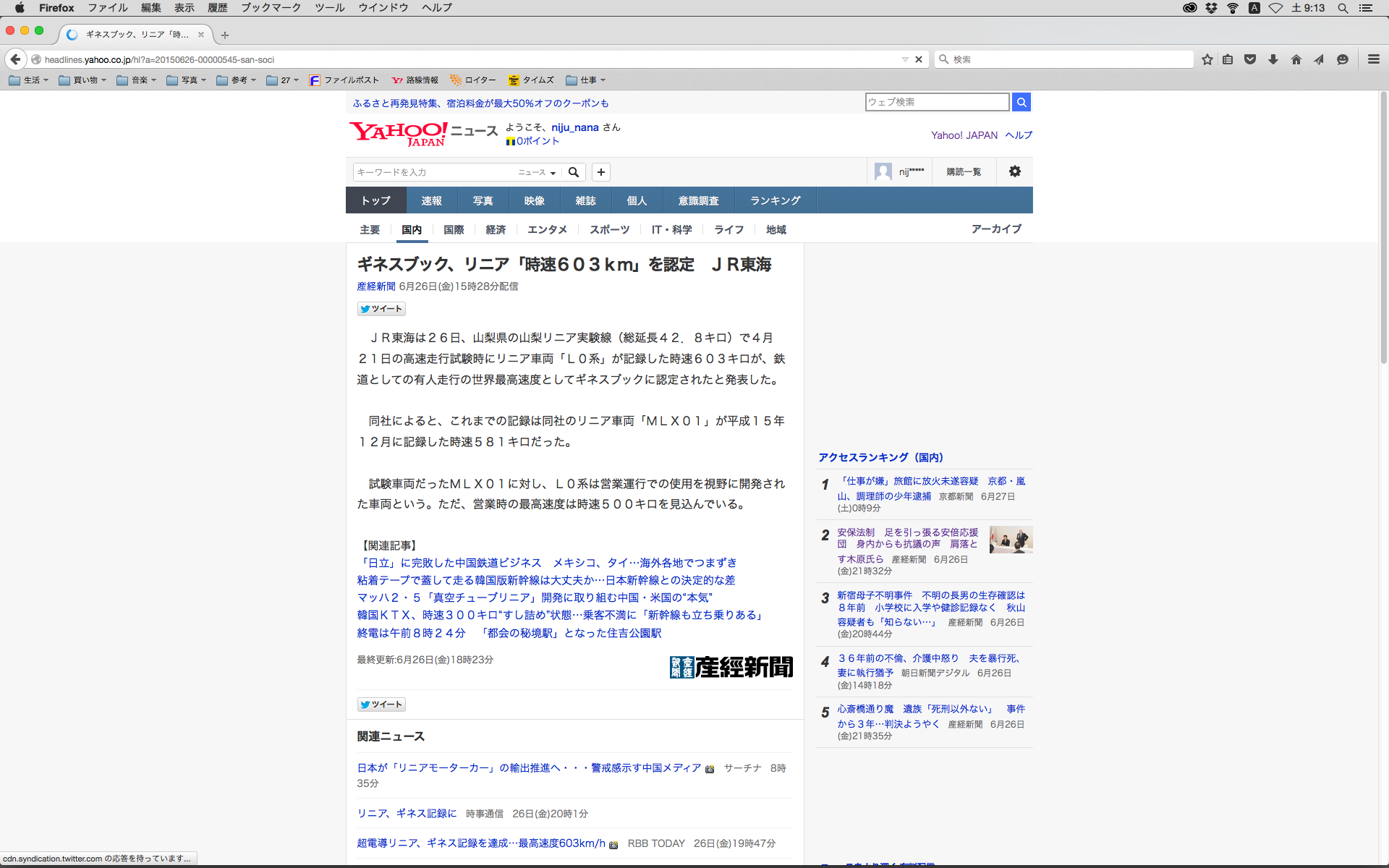The image size is (1389, 868).
Task: Click the ウェブ検索 input field
Action: 937,102
